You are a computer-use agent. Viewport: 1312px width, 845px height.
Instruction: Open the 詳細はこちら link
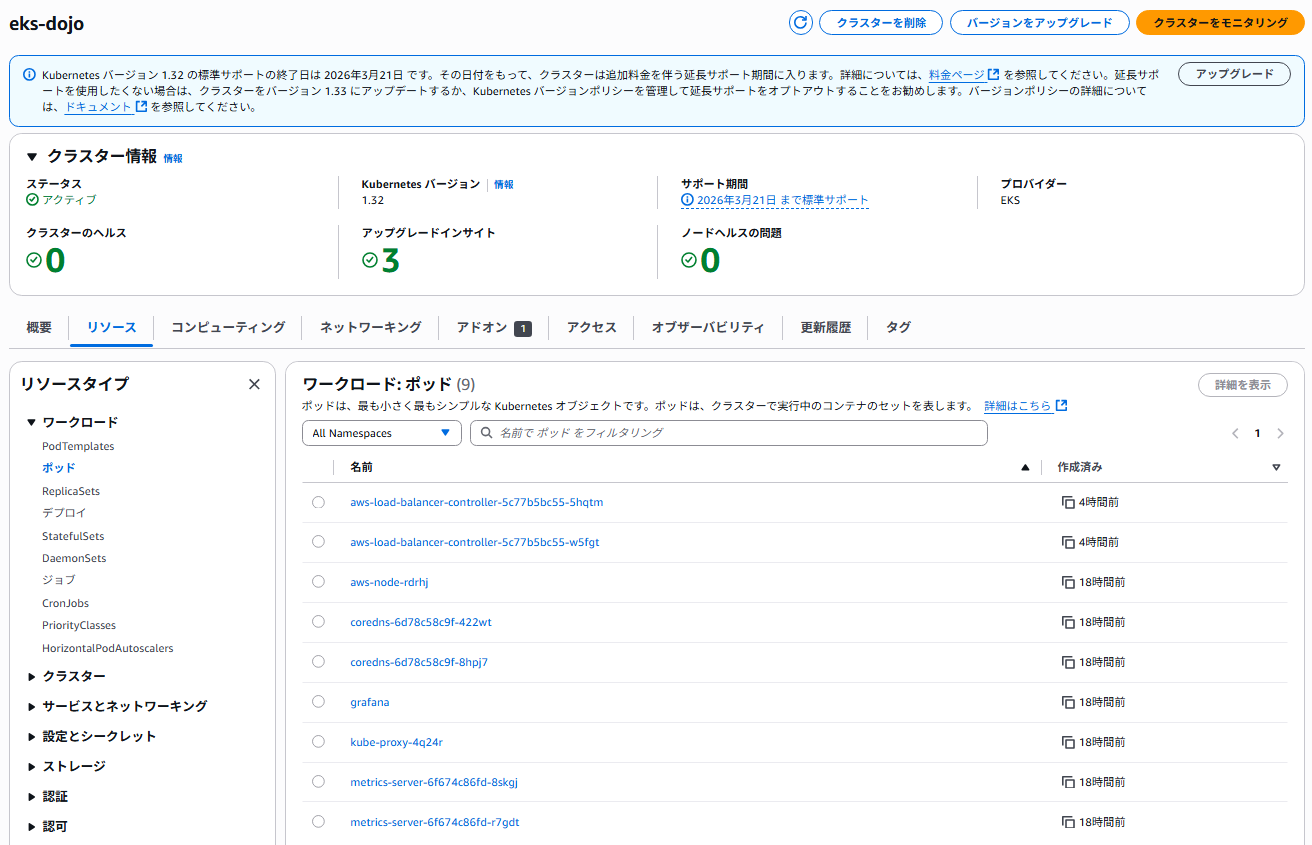tap(1026, 406)
